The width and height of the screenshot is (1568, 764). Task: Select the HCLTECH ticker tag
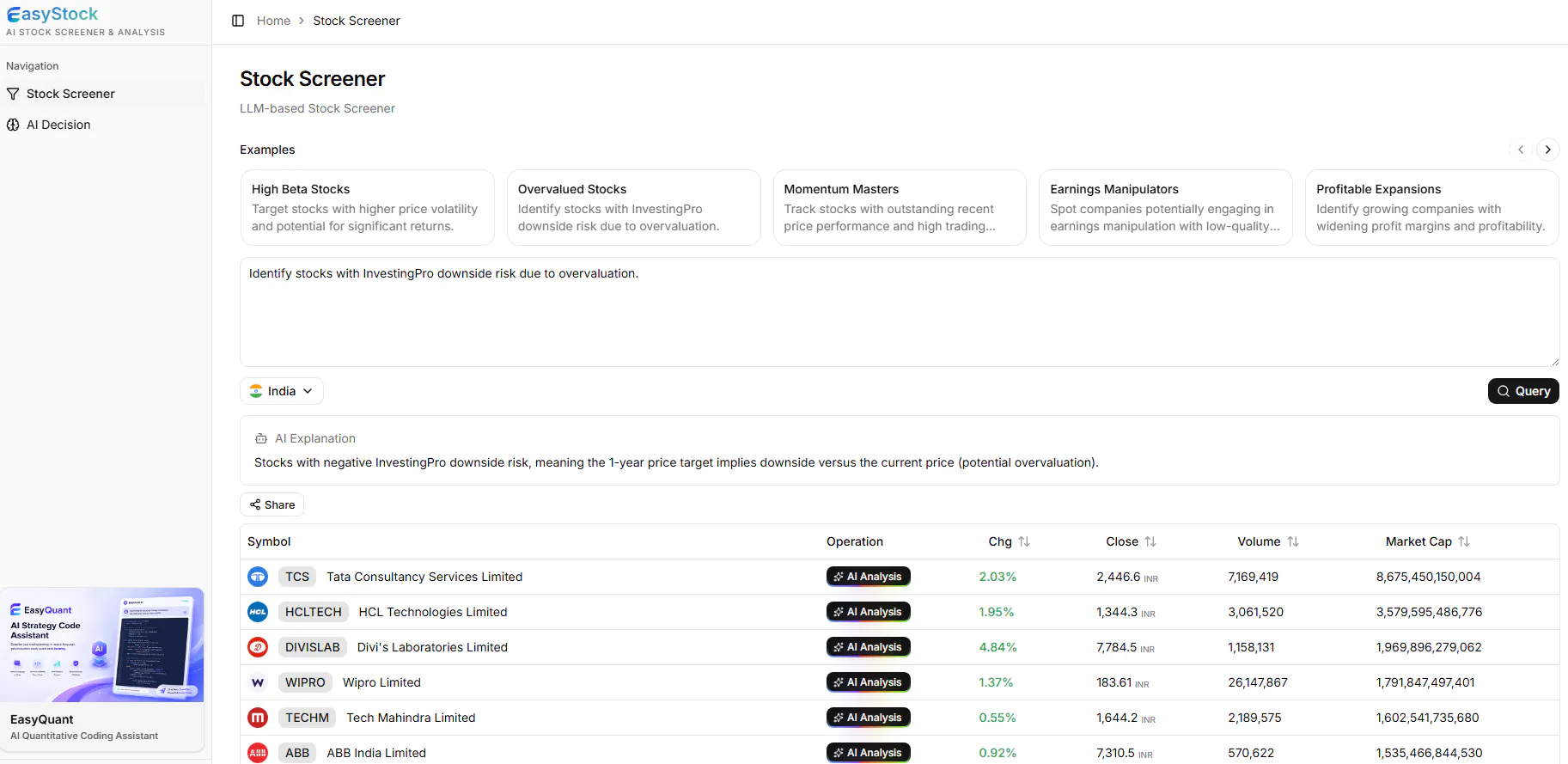click(x=314, y=612)
